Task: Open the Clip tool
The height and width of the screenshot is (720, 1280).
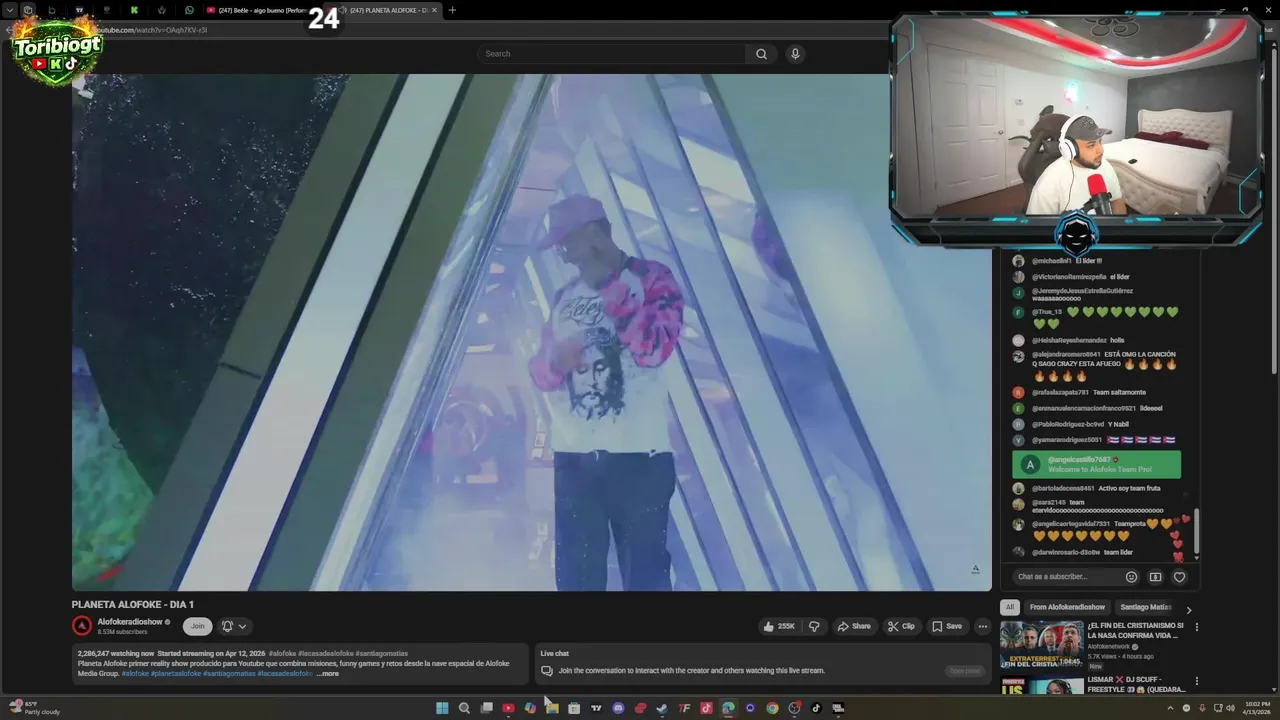Action: pyautogui.click(x=901, y=626)
